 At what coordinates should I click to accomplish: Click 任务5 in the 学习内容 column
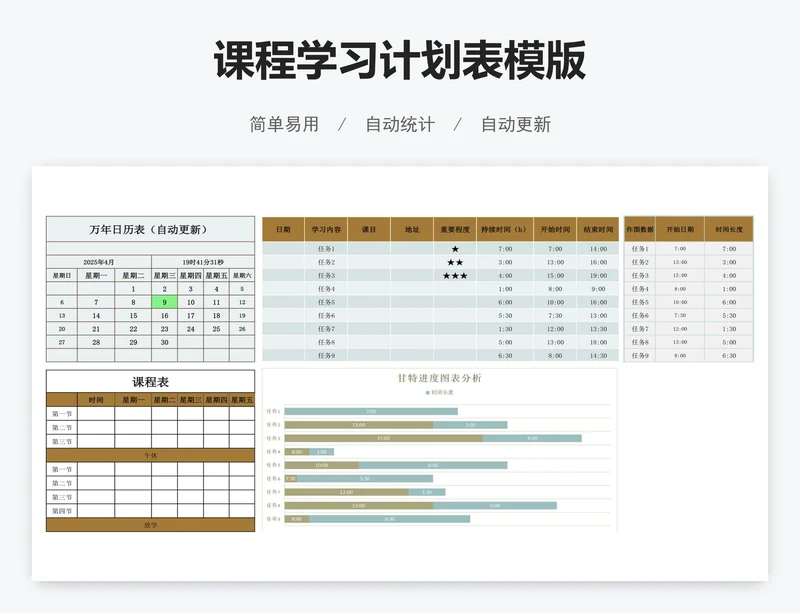click(x=326, y=302)
